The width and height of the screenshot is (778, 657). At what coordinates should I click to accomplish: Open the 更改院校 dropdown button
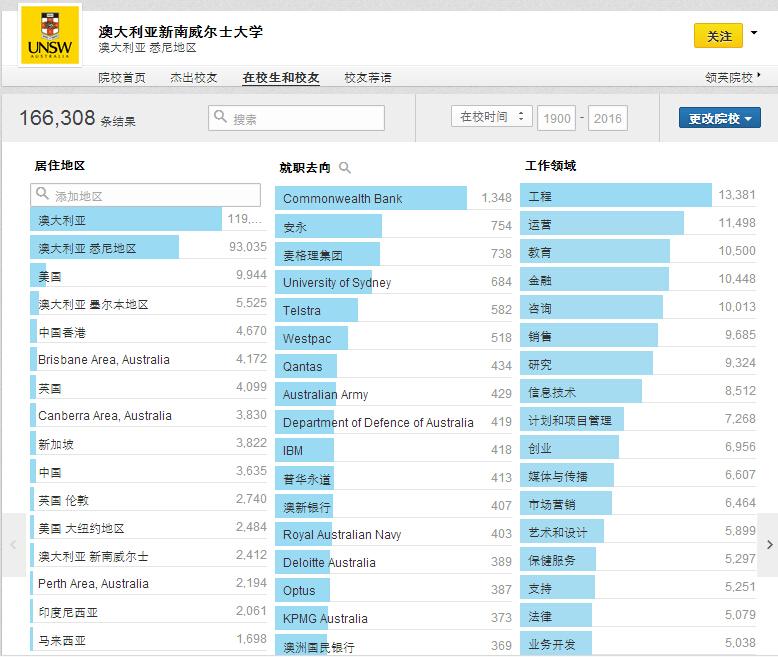click(719, 118)
